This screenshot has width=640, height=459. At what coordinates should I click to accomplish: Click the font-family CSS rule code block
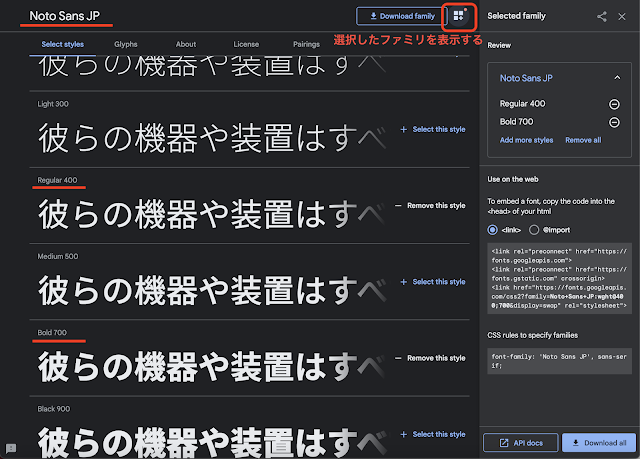tap(559, 361)
